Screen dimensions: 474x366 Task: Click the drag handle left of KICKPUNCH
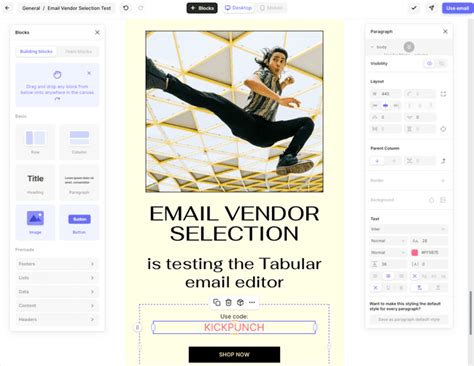click(x=137, y=328)
